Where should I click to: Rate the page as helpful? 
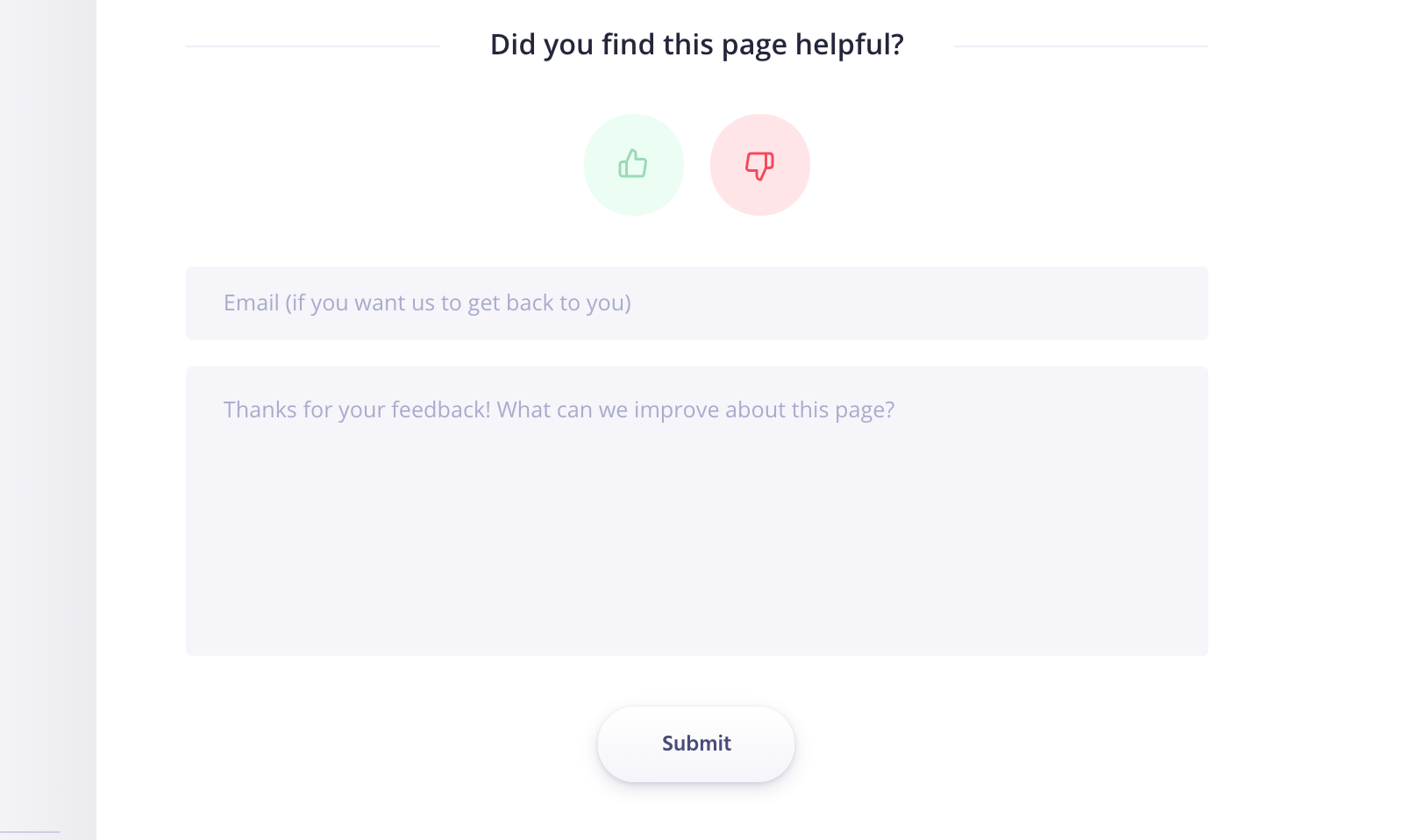coord(634,165)
